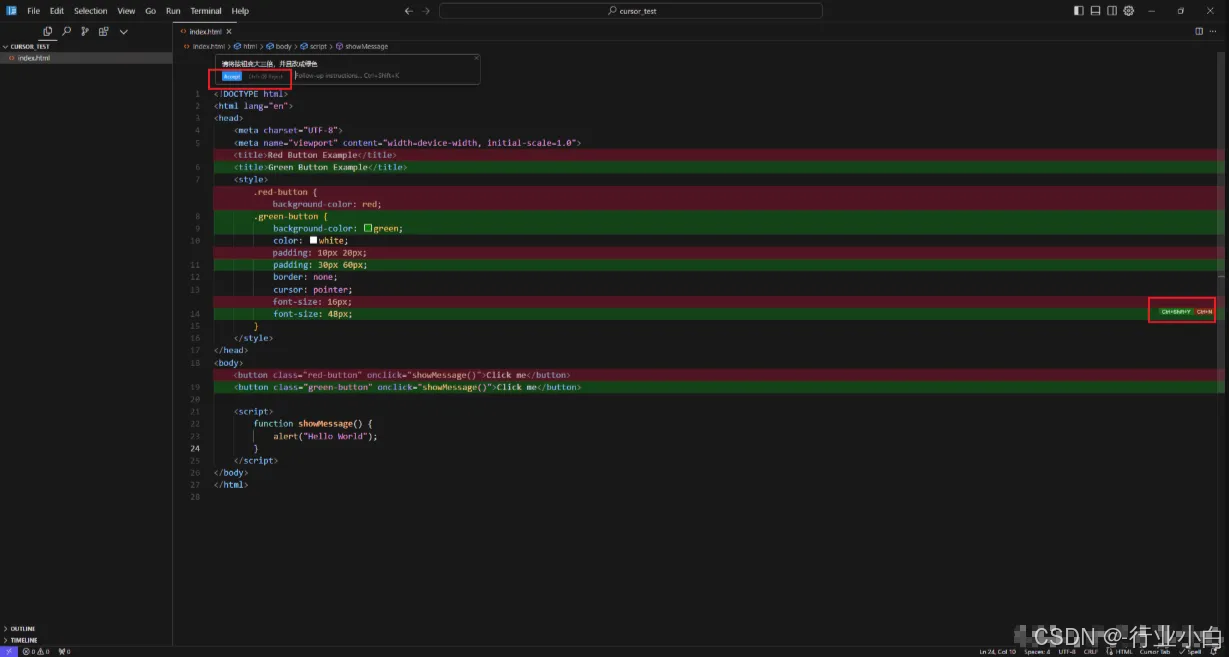
Task: Click Cursor Tab in status bar
Action: pos(1154,651)
